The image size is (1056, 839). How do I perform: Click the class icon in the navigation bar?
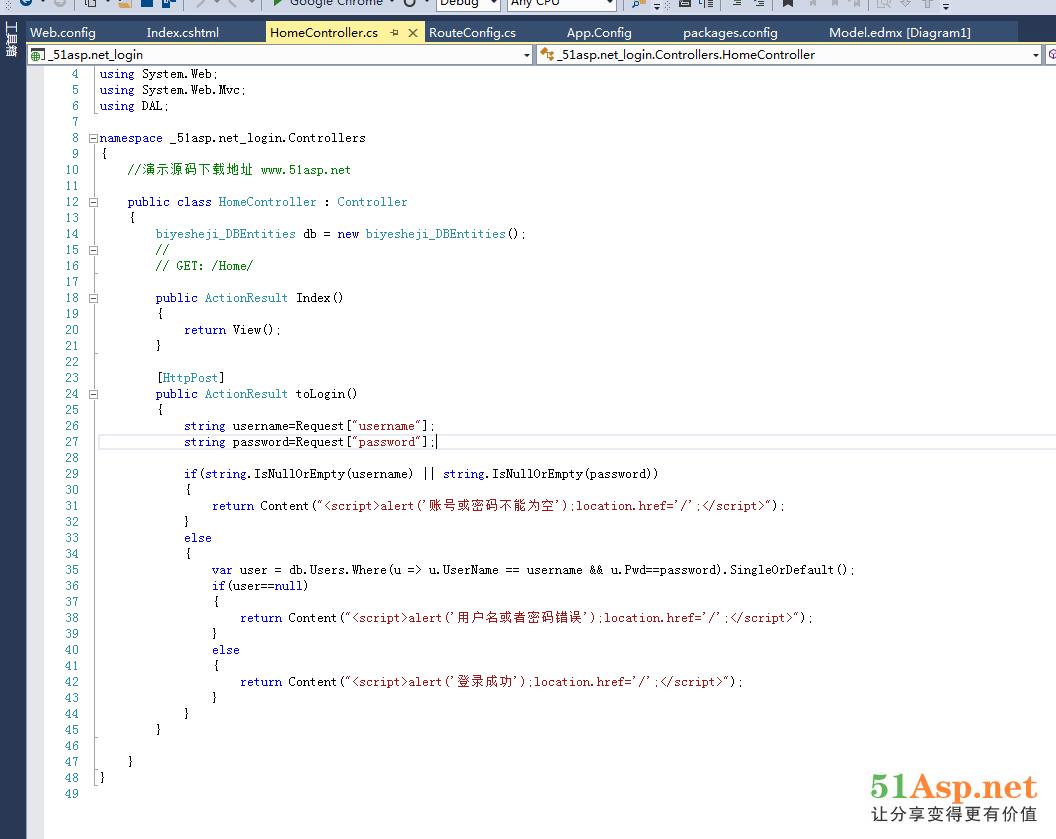[547, 55]
